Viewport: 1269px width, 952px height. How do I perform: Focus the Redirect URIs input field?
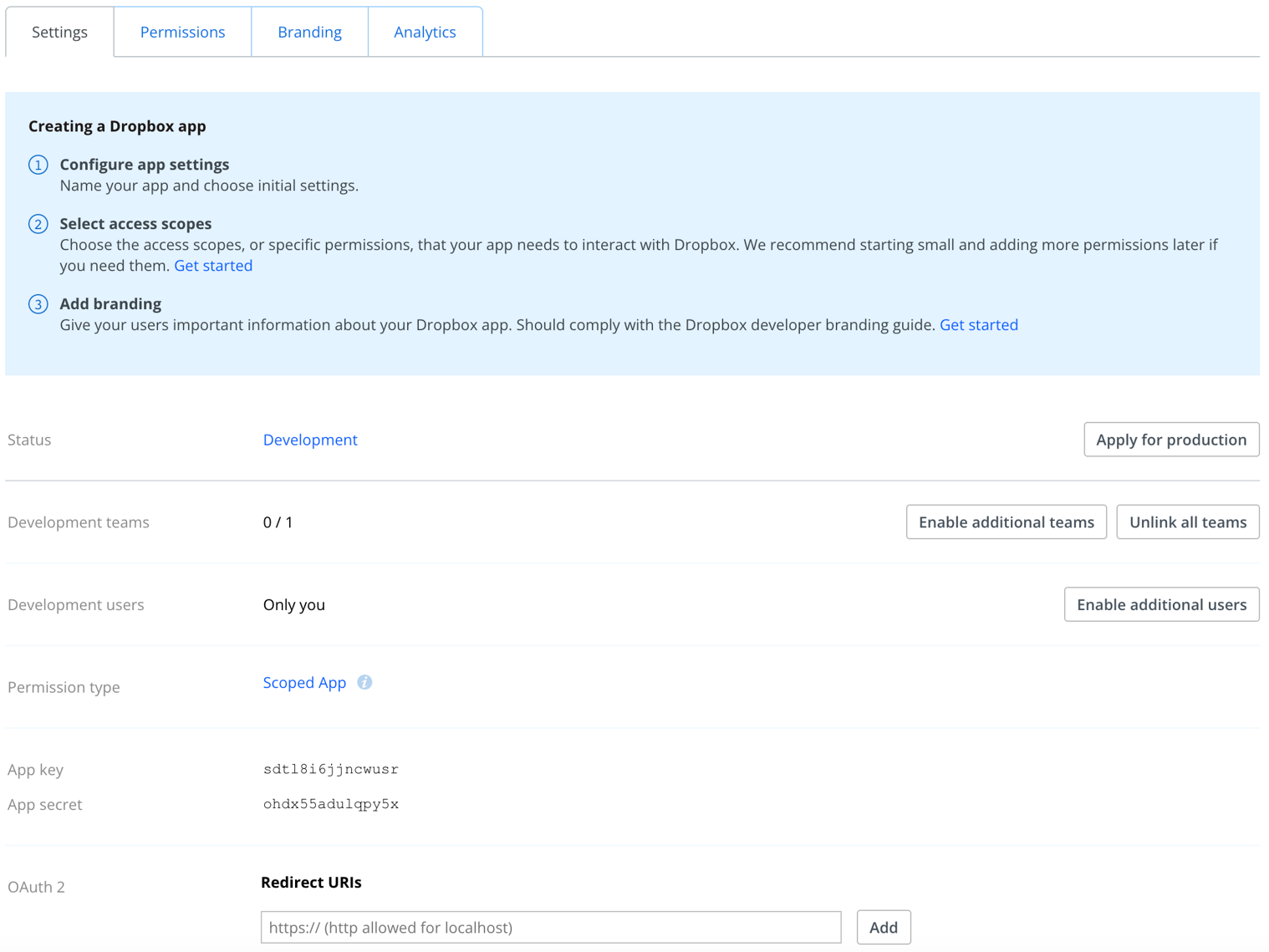click(x=550, y=927)
